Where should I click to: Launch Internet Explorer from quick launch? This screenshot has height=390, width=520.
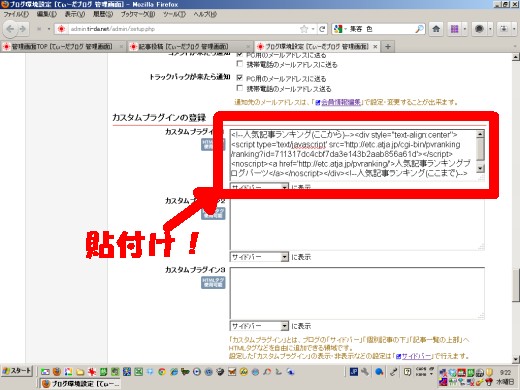click(x=173, y=372)
